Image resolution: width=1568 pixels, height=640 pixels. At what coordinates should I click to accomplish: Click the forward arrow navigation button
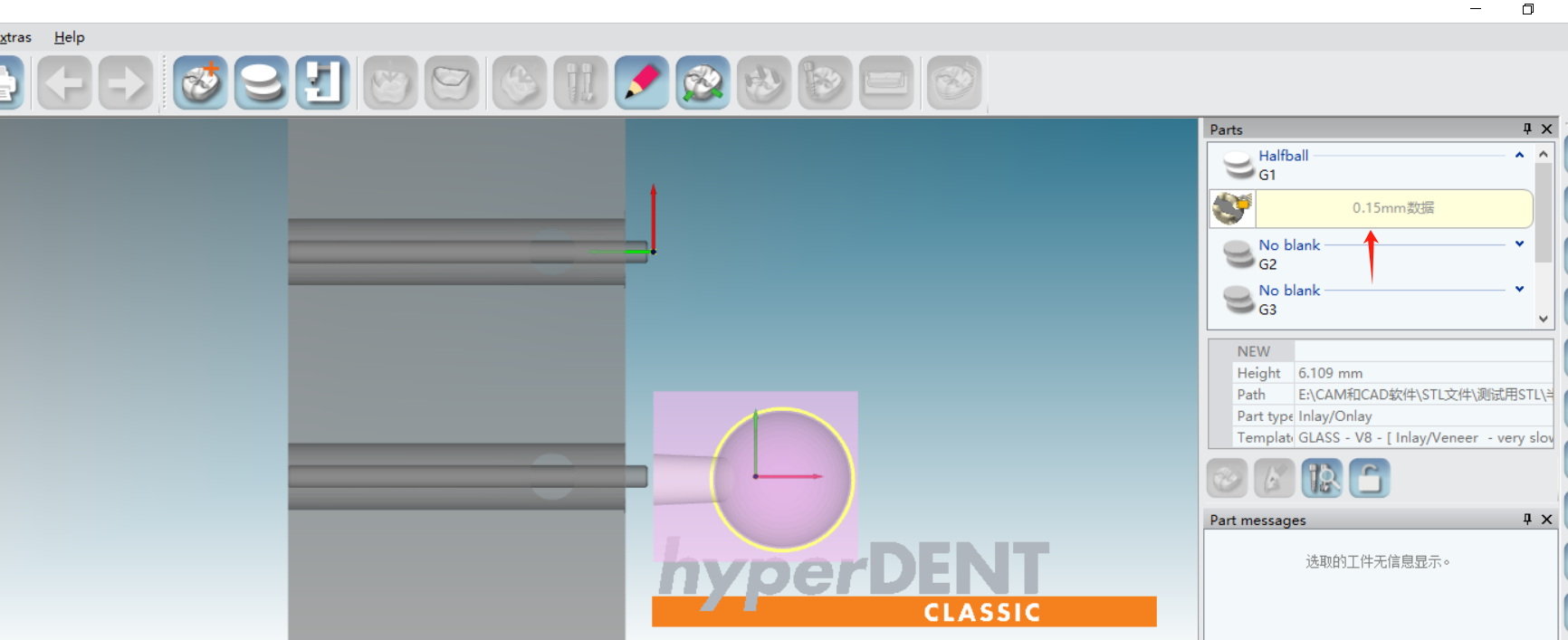[x=125, y=83]
